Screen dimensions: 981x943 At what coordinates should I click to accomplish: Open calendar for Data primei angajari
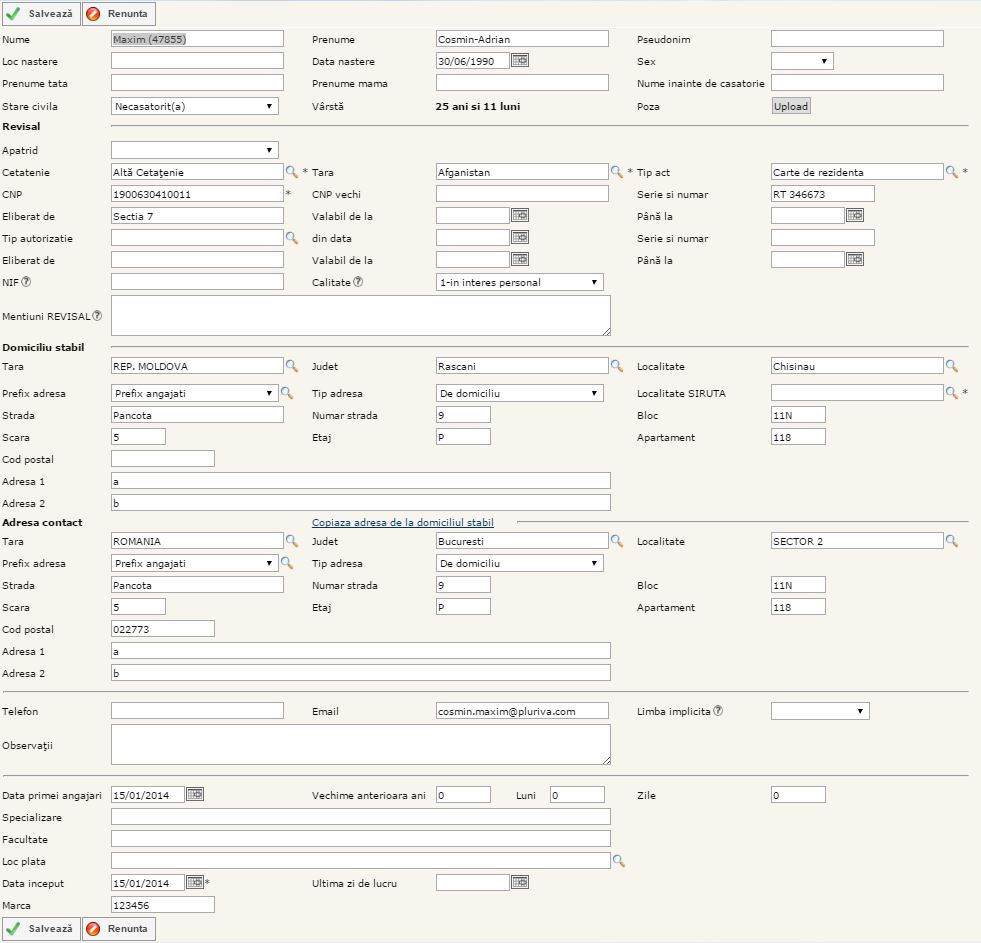coord(195,795)
